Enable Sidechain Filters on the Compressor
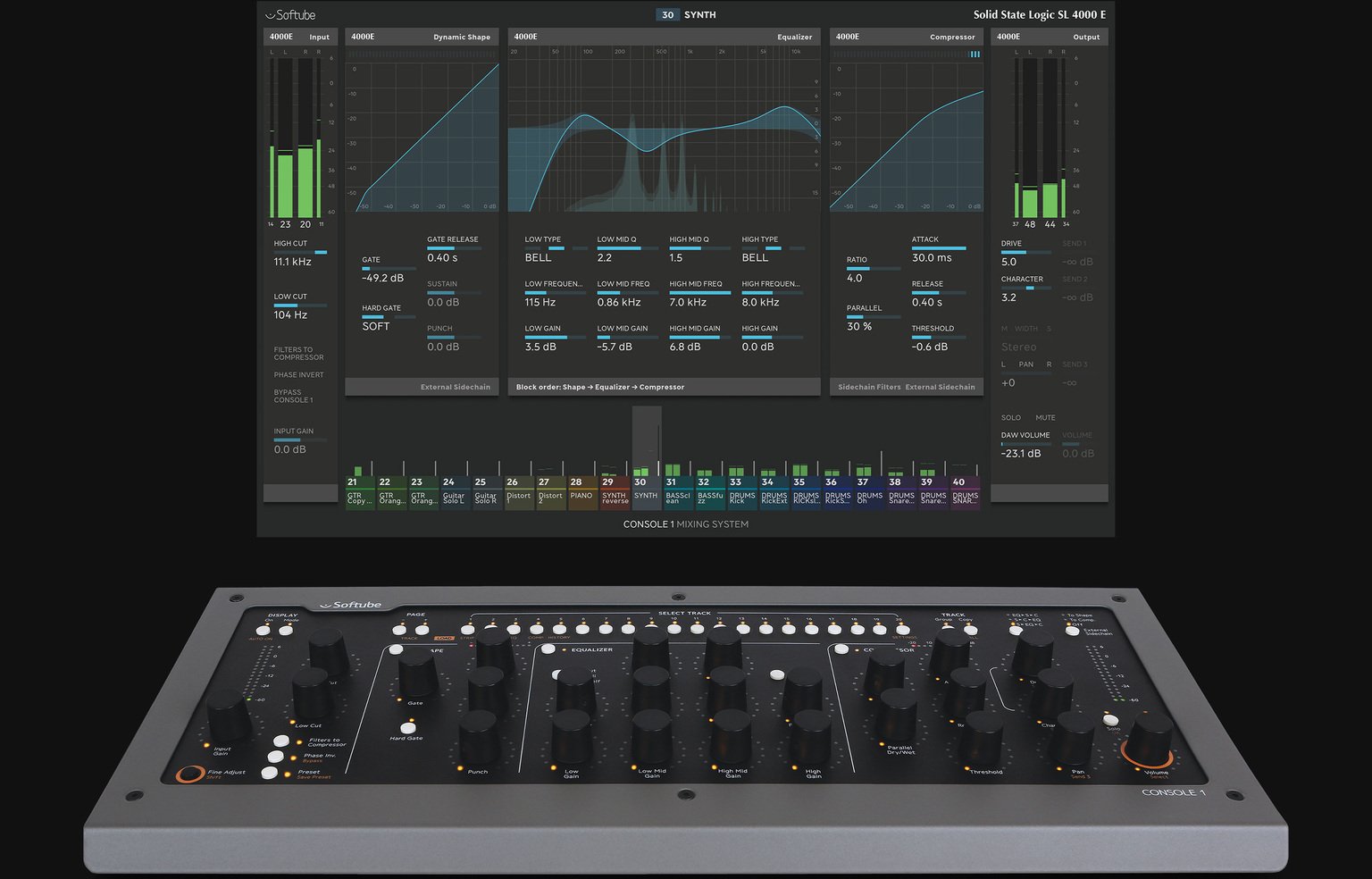This screenshot has height=879, width=1372. click(x=867, y=387)
